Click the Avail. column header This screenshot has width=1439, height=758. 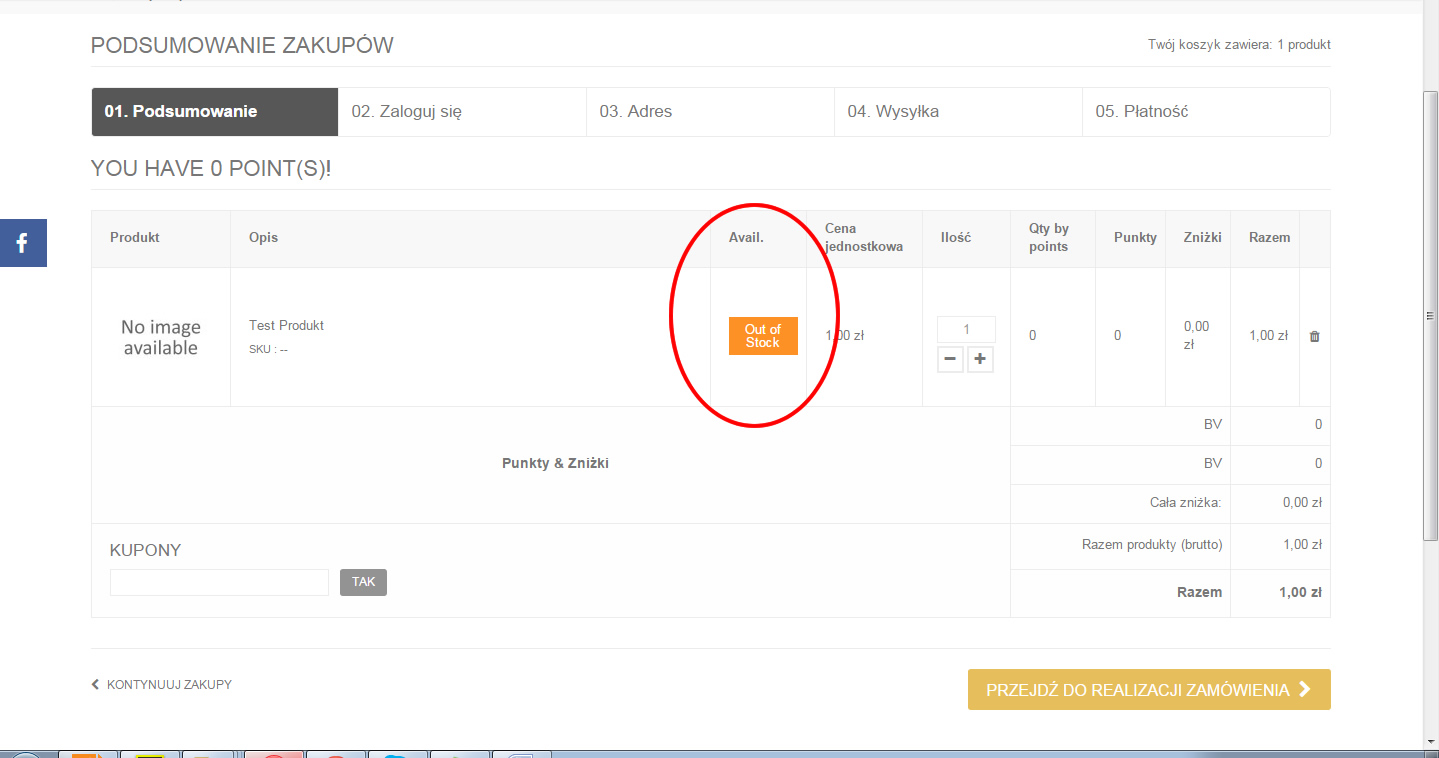pyautogui.click(x=746, y=238)
